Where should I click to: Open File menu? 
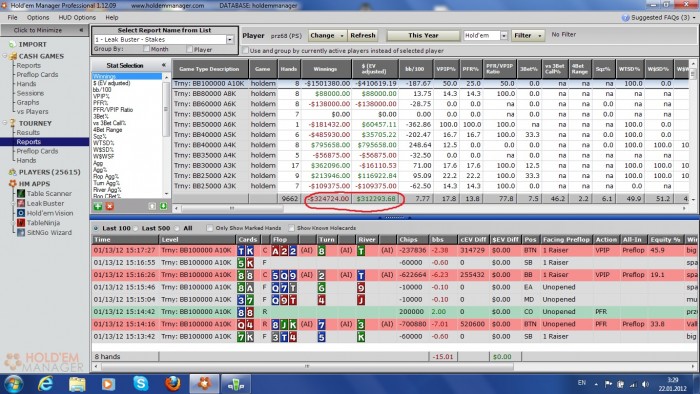coord(12,17)
